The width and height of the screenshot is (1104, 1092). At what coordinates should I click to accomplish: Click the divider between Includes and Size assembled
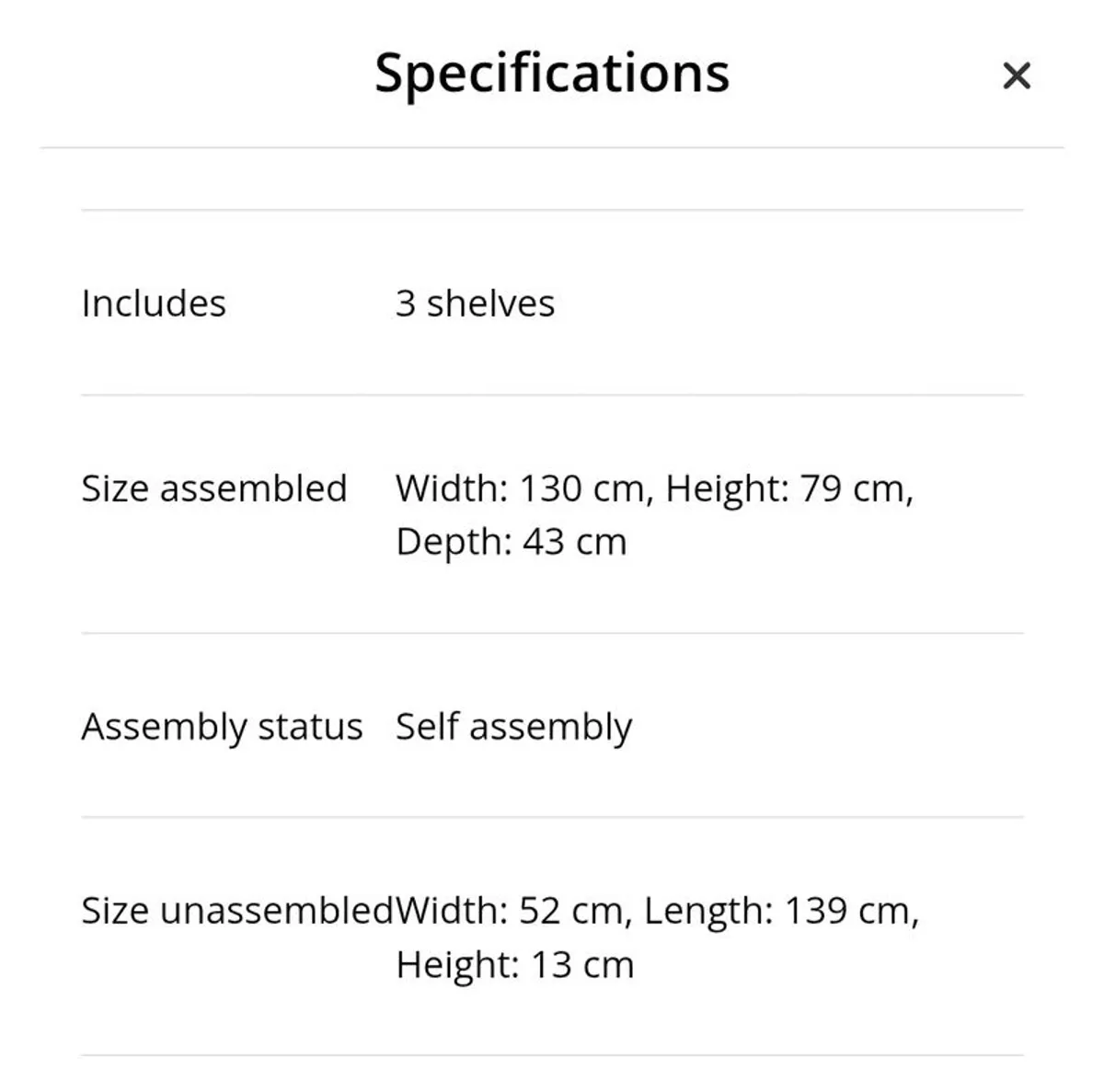click(x=552, y=396)
